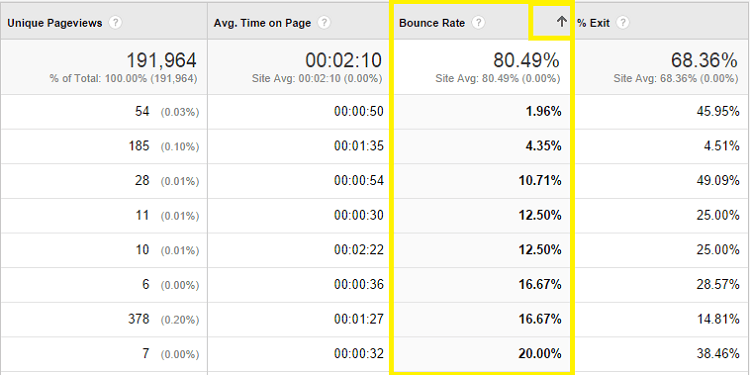Select time on page value 00:00:36

[x=359, y=285]
